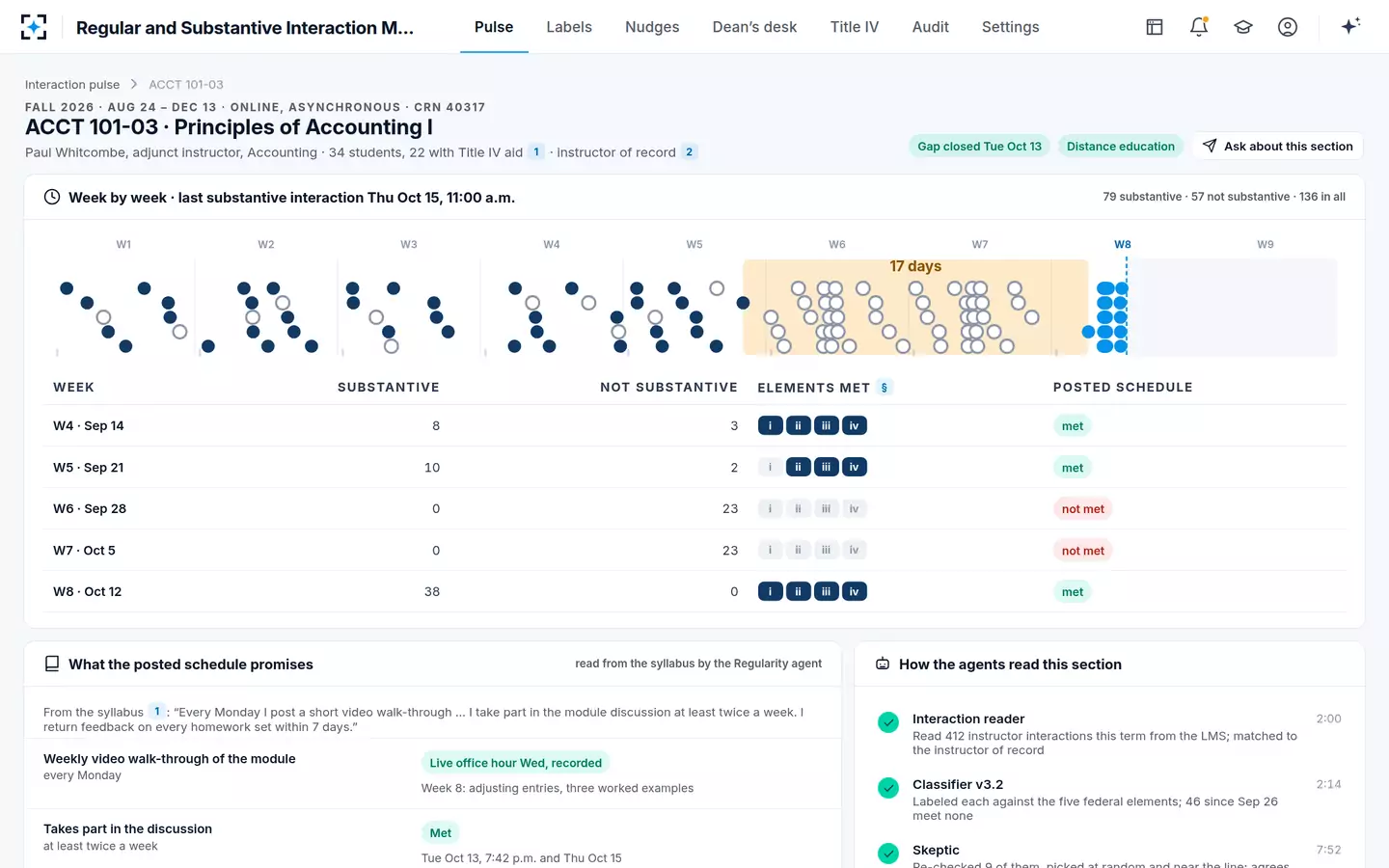Select the W7 · Oct 5 row label

(84, 551)
